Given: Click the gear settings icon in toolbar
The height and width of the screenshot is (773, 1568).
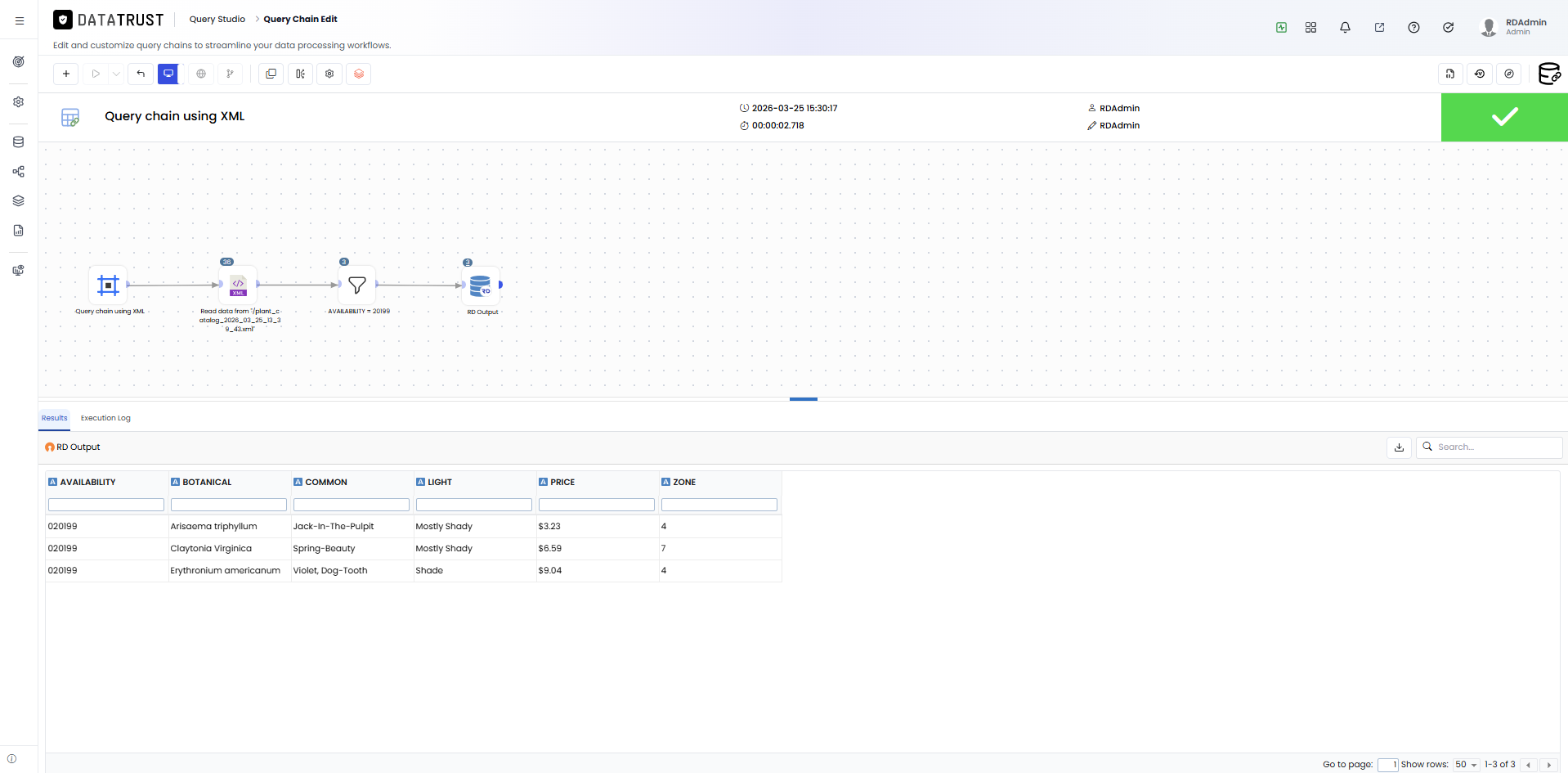Looking at the screenshot, I should (x=329, y=74).
